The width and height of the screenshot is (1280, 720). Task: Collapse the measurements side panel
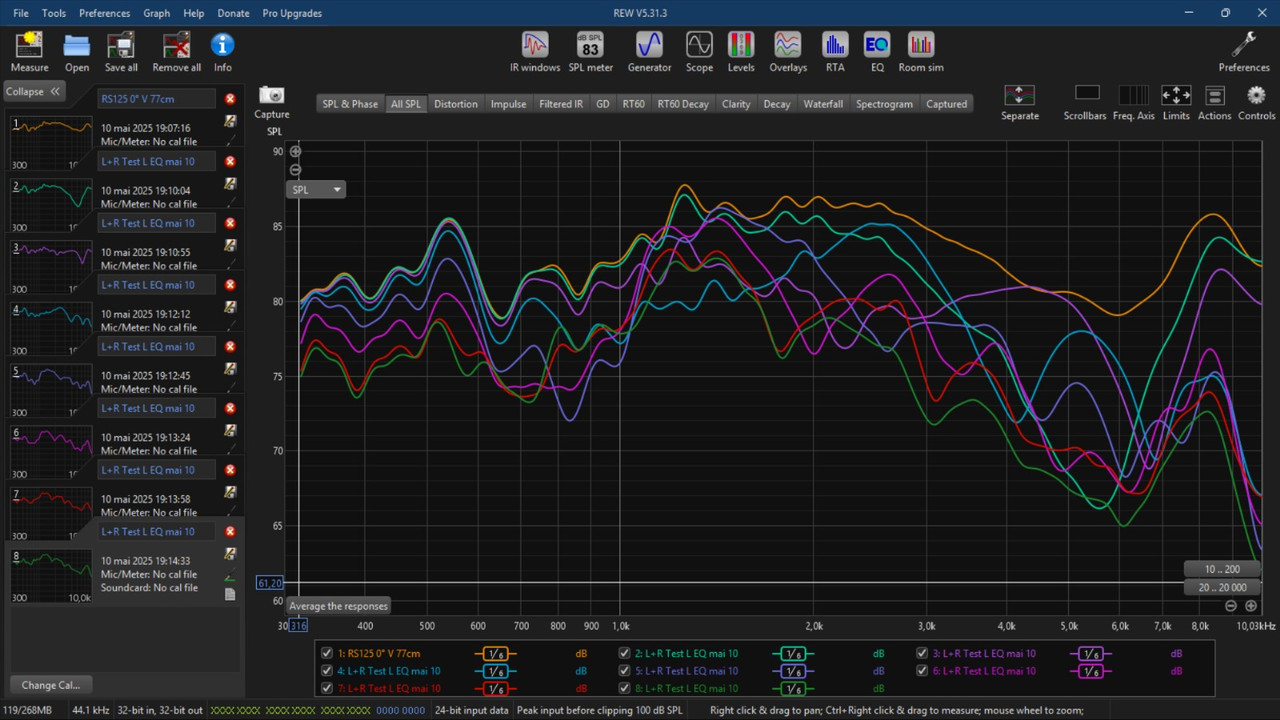coord(33,91)
